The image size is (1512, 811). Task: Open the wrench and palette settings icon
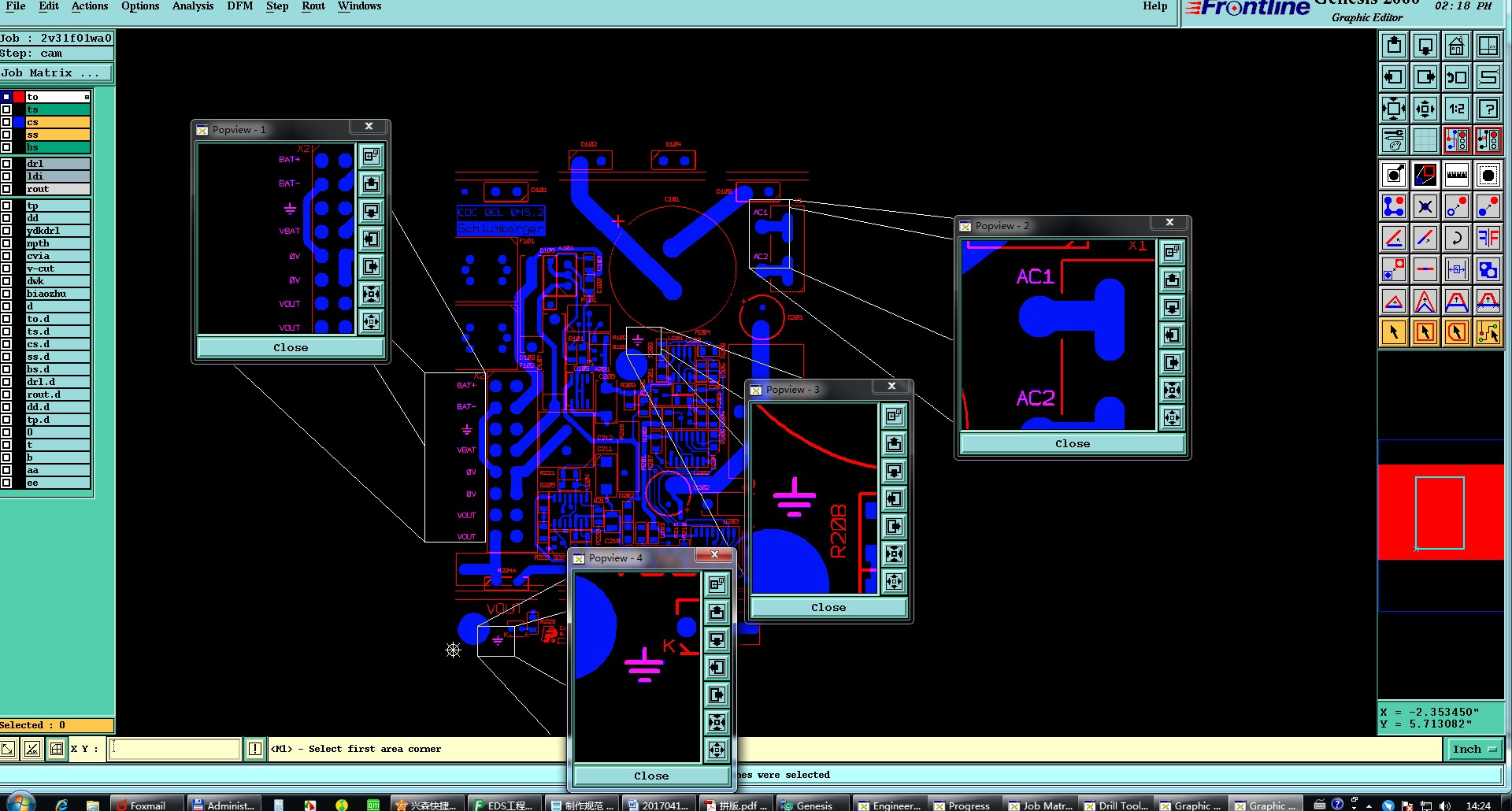[x=1394, y=140]
